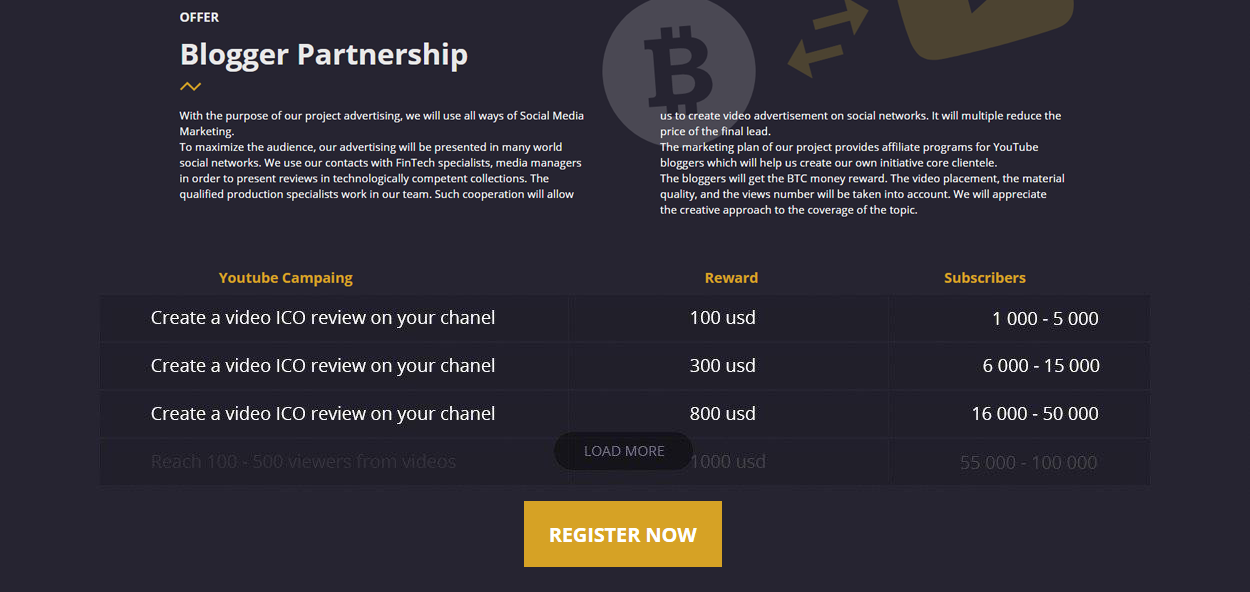The height and width of the screenshot is (592, 1250).
Task: Select the Reward column header
Action: [x=731, y=278]
